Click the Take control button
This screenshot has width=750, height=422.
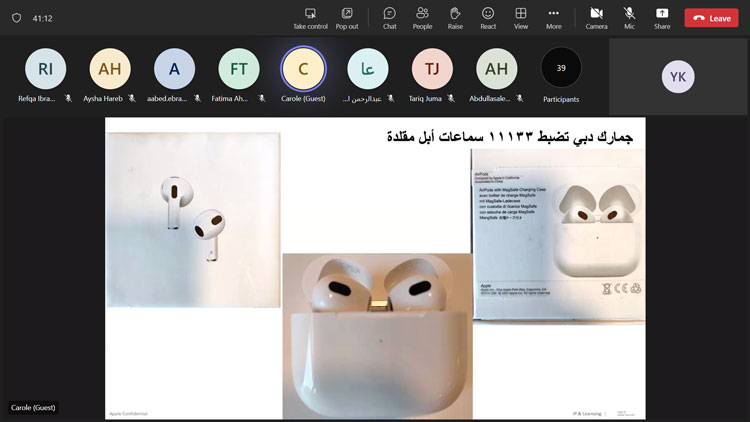click(x=310, y=17)
